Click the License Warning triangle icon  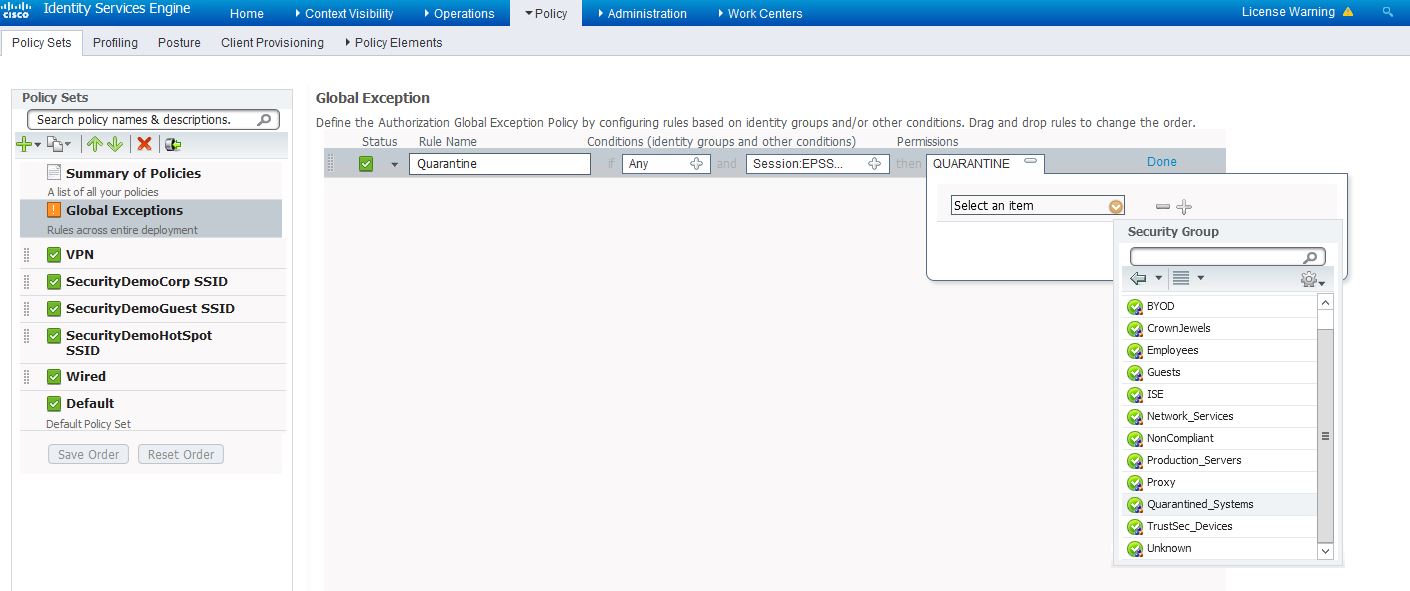click(1348, 12)
